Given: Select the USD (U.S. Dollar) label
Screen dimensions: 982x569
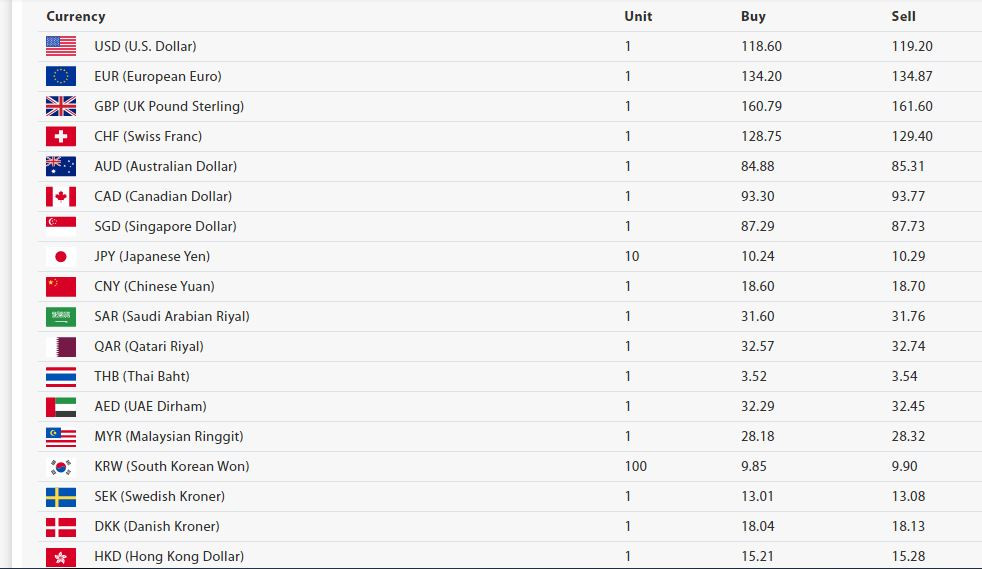Looking at the screenshot, I should tap(145, 46).
